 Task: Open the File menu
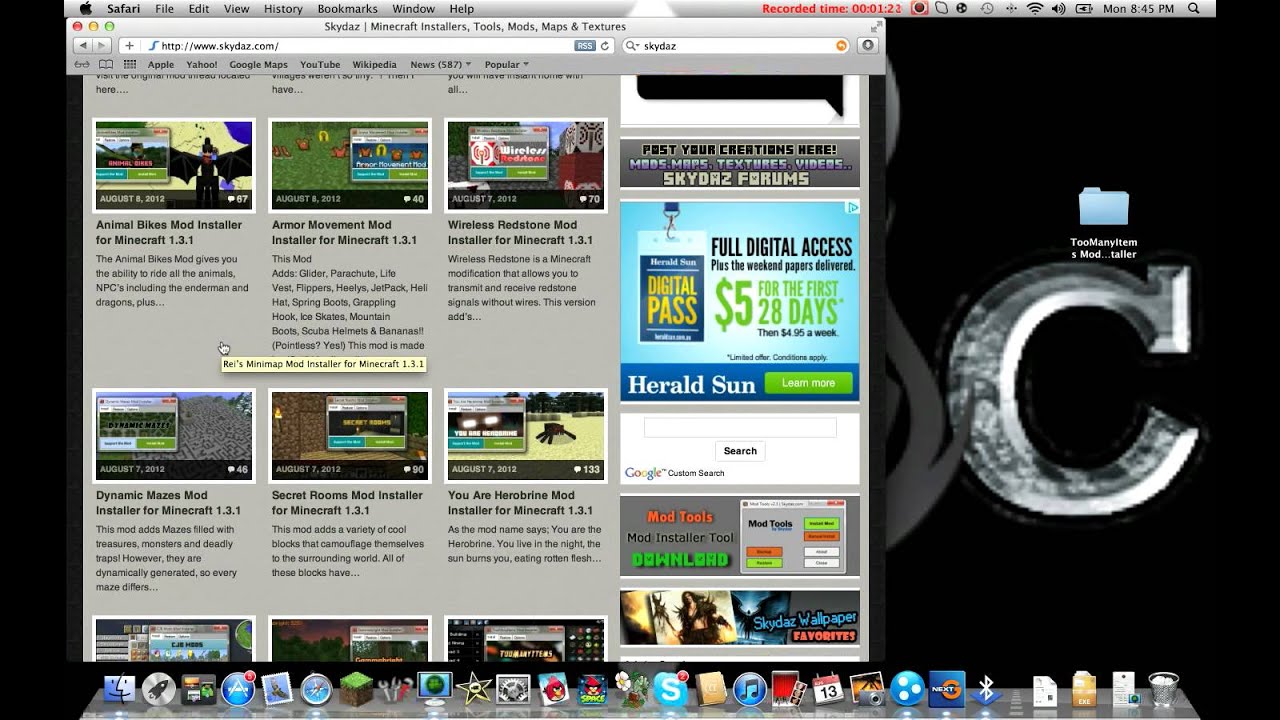pos(164,8)
